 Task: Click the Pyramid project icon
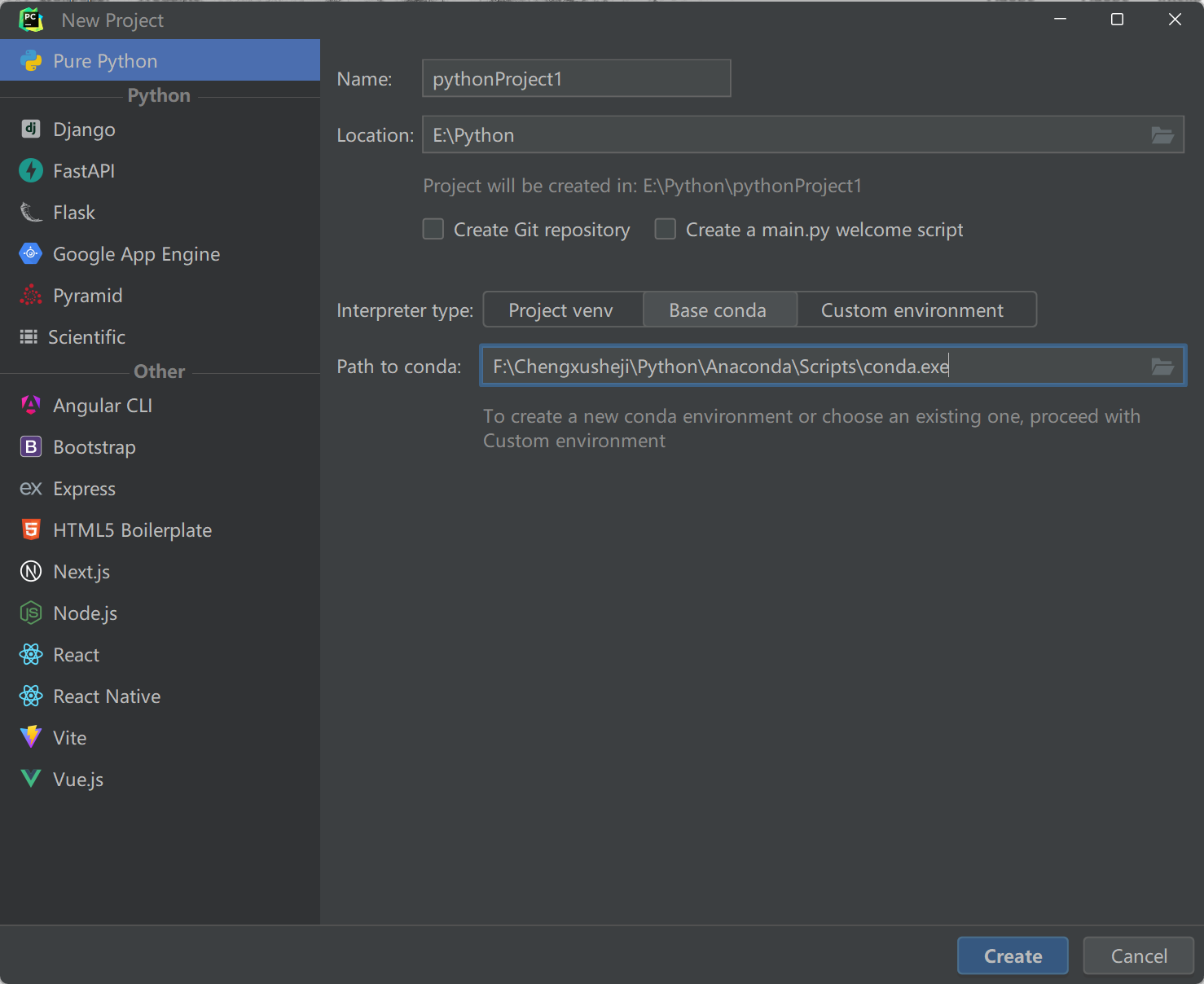(x=31, y=295)
